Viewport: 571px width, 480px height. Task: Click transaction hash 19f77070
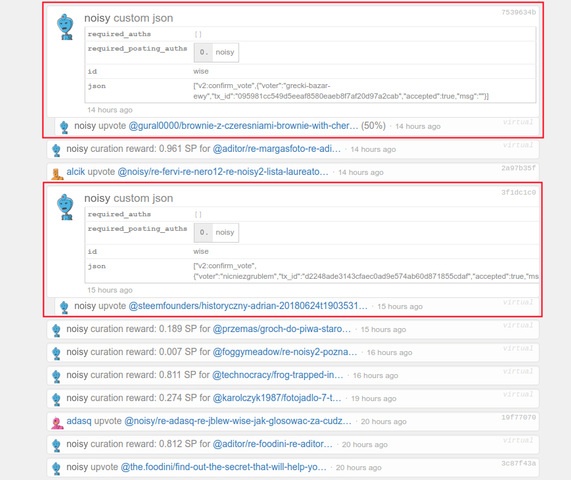[x=518, y=417]
